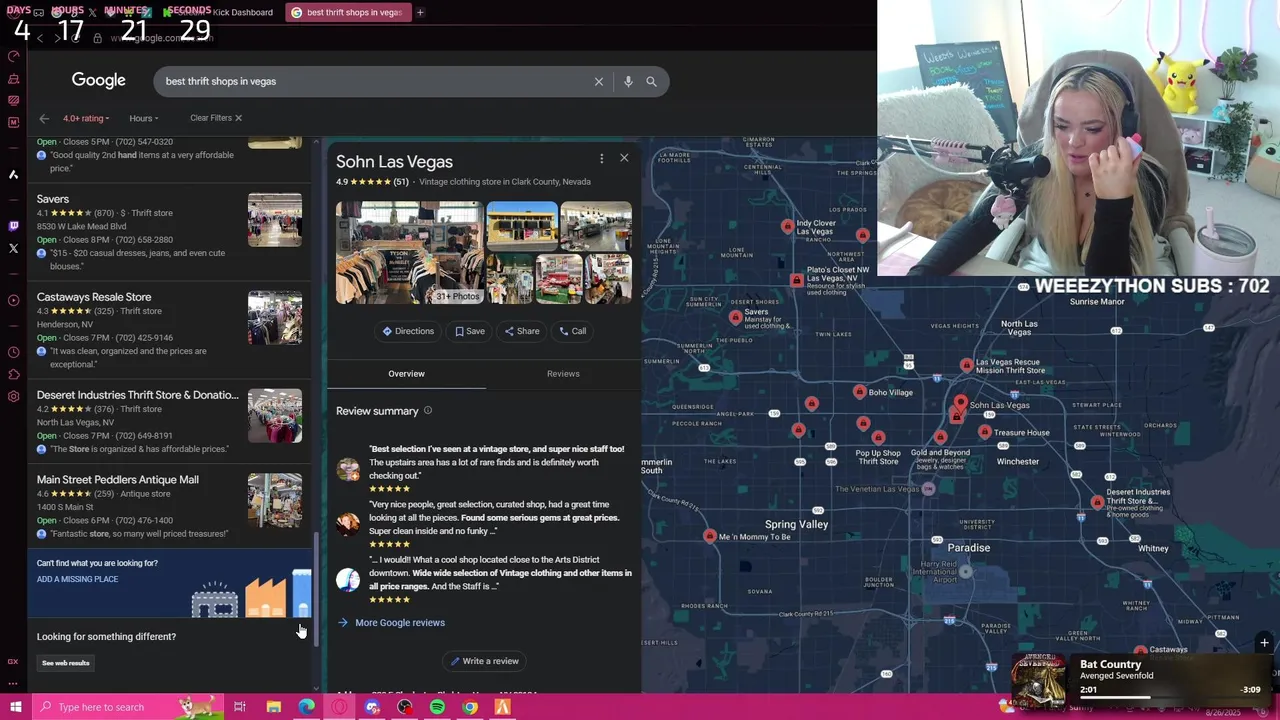Click the Main Street Peddlers thumbnail
The height and width of the screenshot is (720, 1280).
[275, 501]
